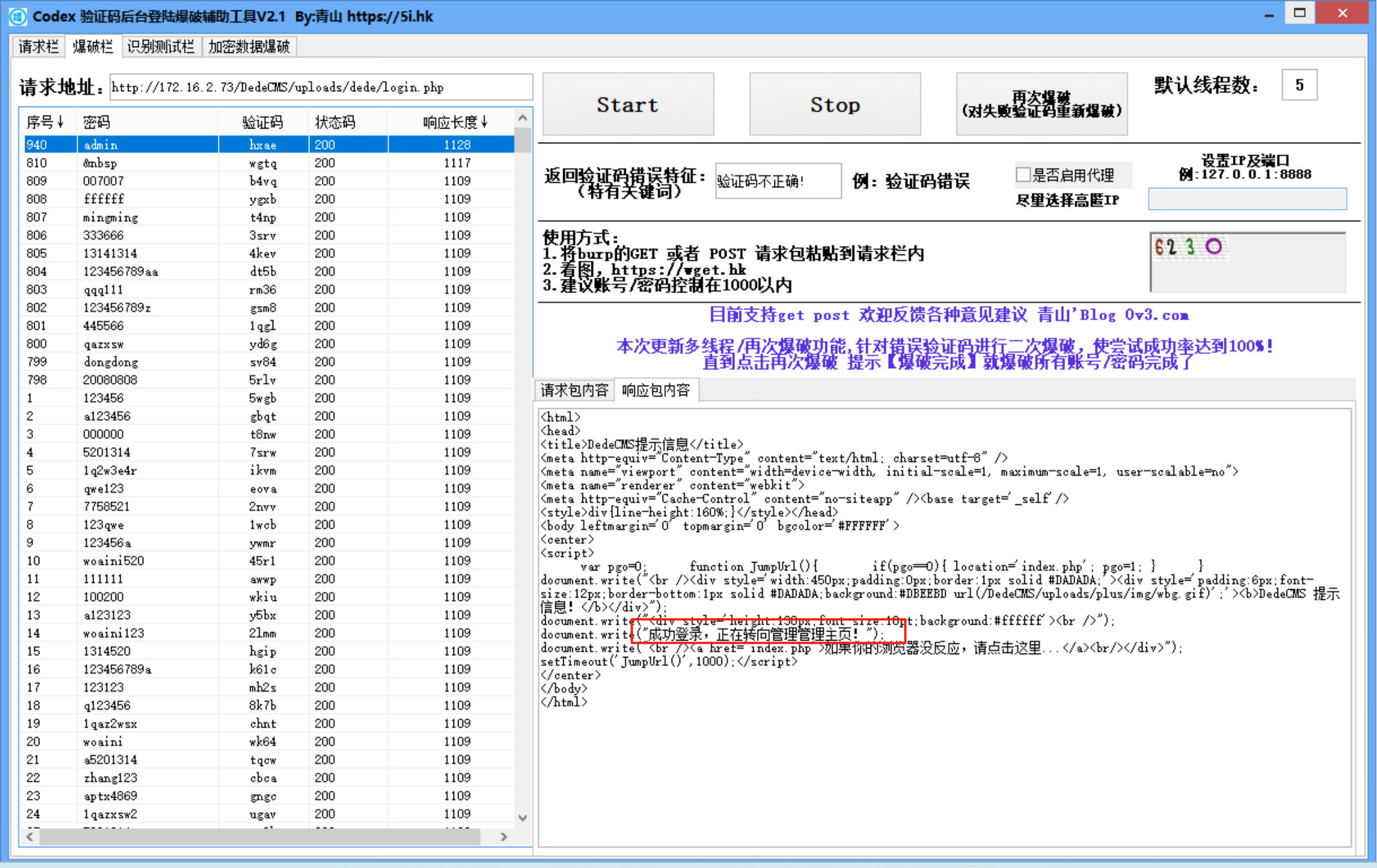Click the Stop button

[x=835, y=105]
